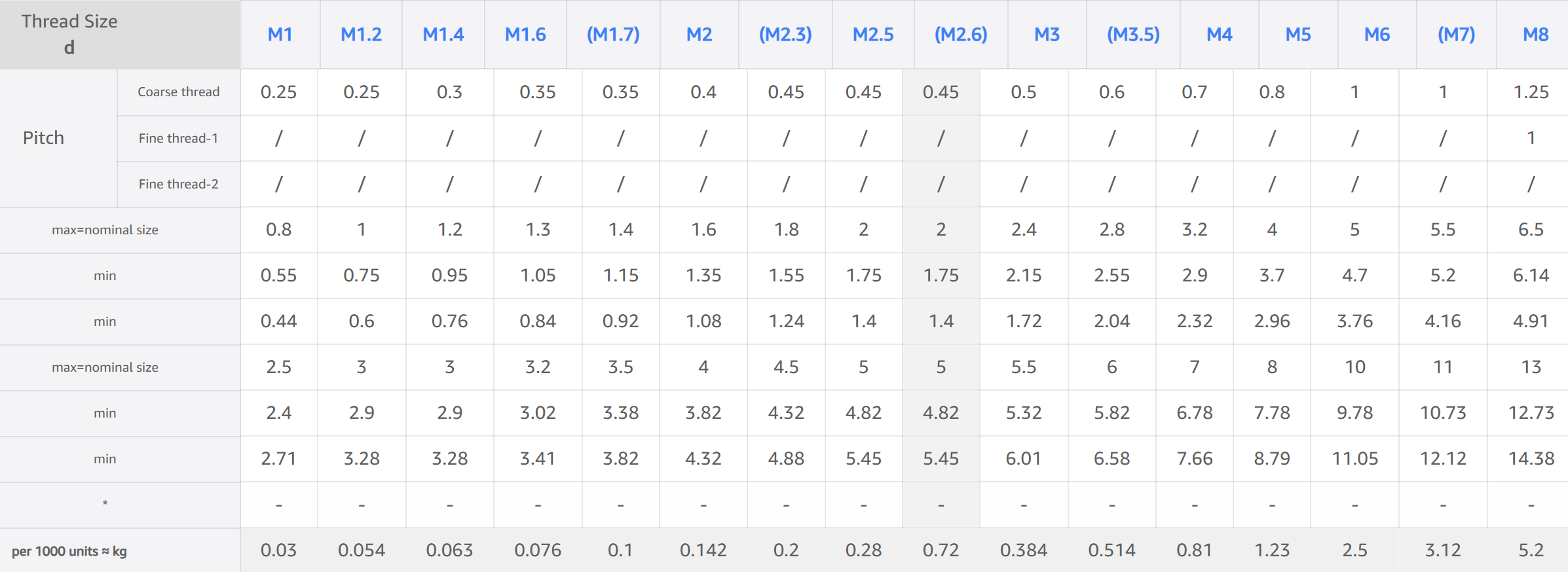Click the M3 thread size header

tap(1047, 35)
